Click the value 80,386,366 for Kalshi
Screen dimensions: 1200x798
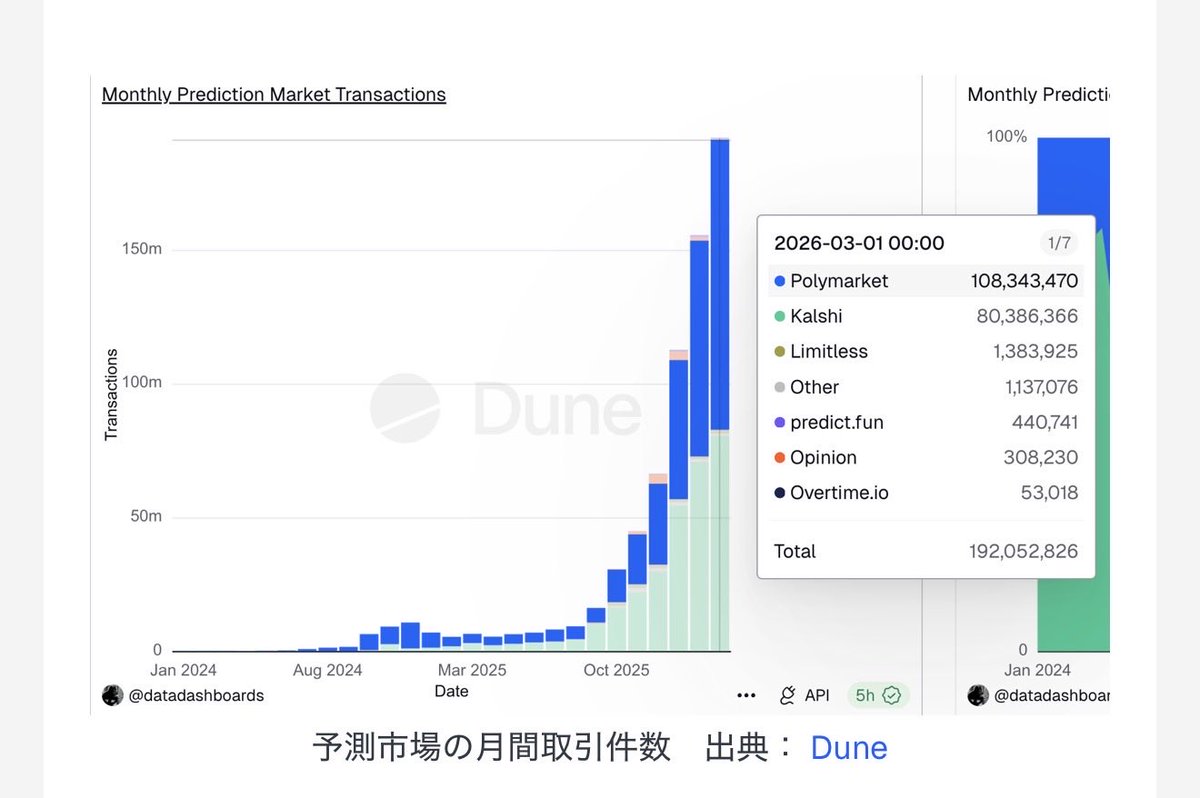(1027, 316)
